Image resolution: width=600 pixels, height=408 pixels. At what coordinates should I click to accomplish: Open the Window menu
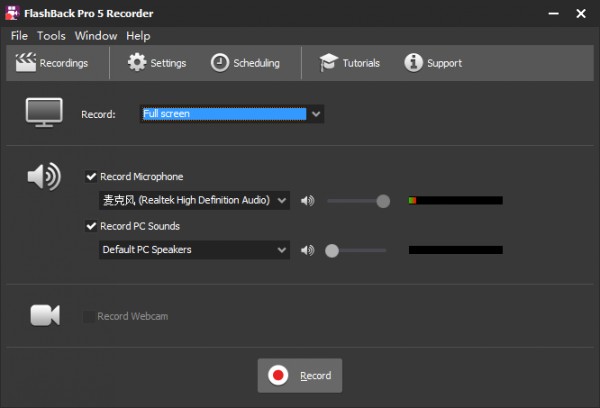pos(96,36)
